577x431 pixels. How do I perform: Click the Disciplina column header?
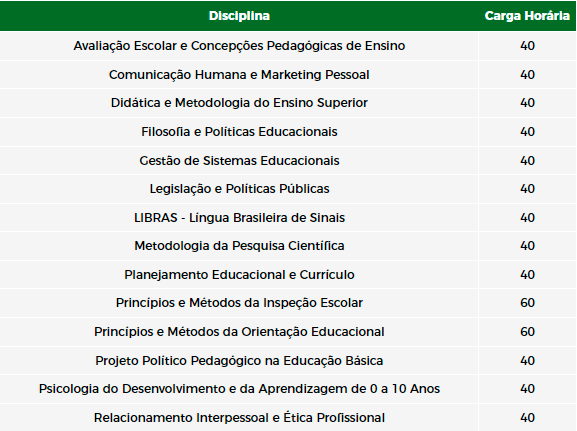pyautogui.click(x=239, y=16)
